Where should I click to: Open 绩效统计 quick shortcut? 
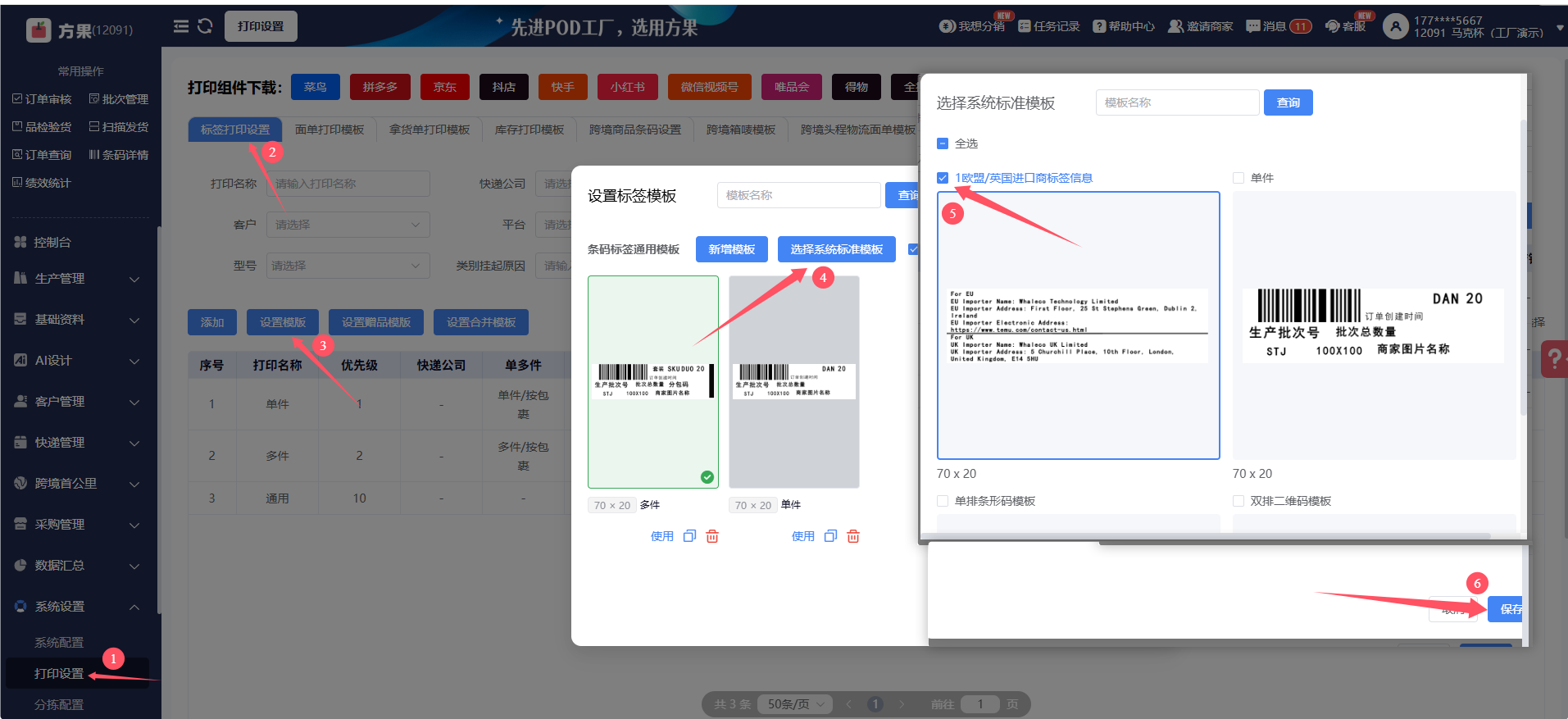(x=42, y=183)
